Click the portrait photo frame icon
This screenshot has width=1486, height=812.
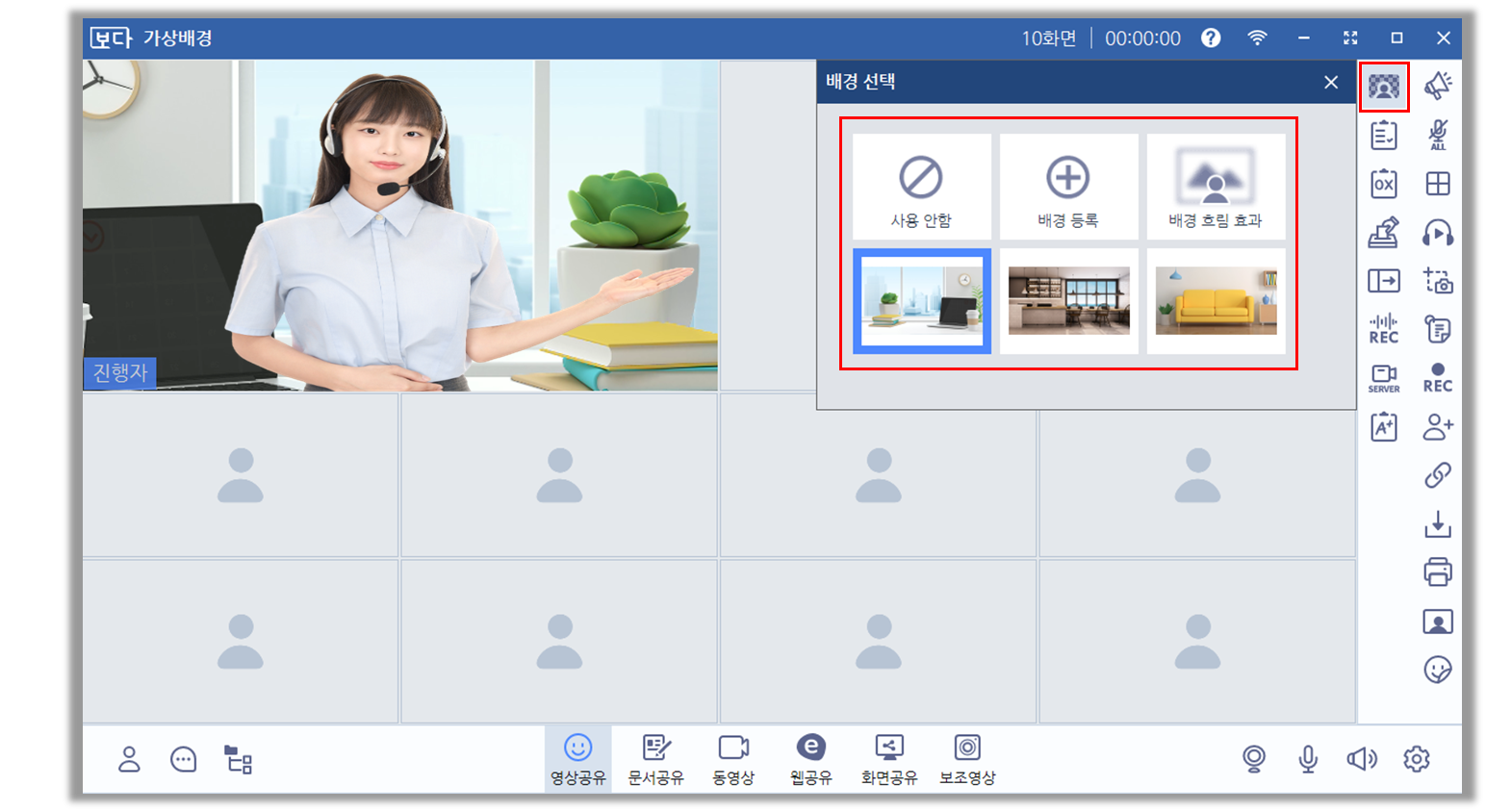(1438, 622)
